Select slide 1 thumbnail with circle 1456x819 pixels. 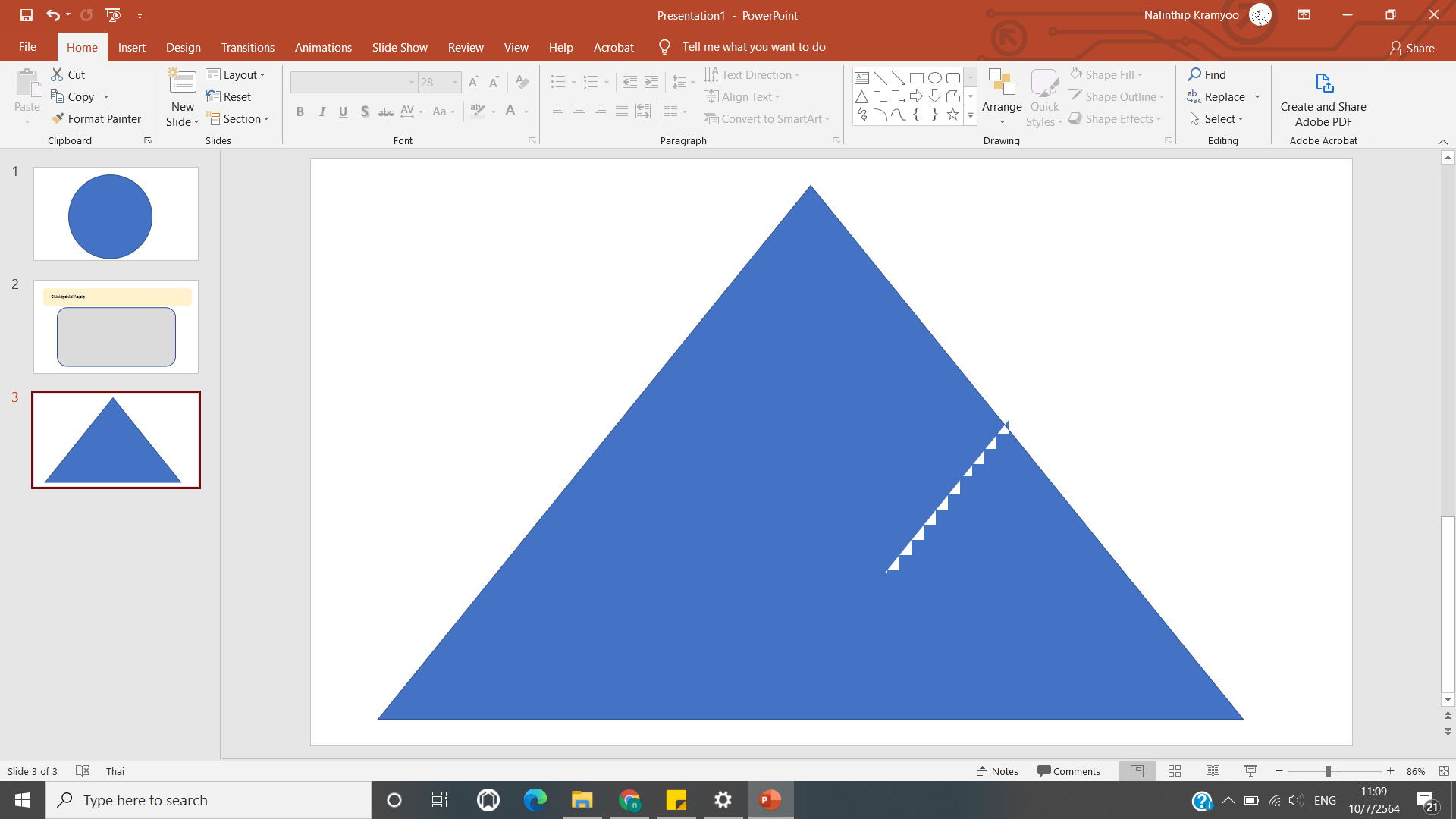click(x=116, y=214)
